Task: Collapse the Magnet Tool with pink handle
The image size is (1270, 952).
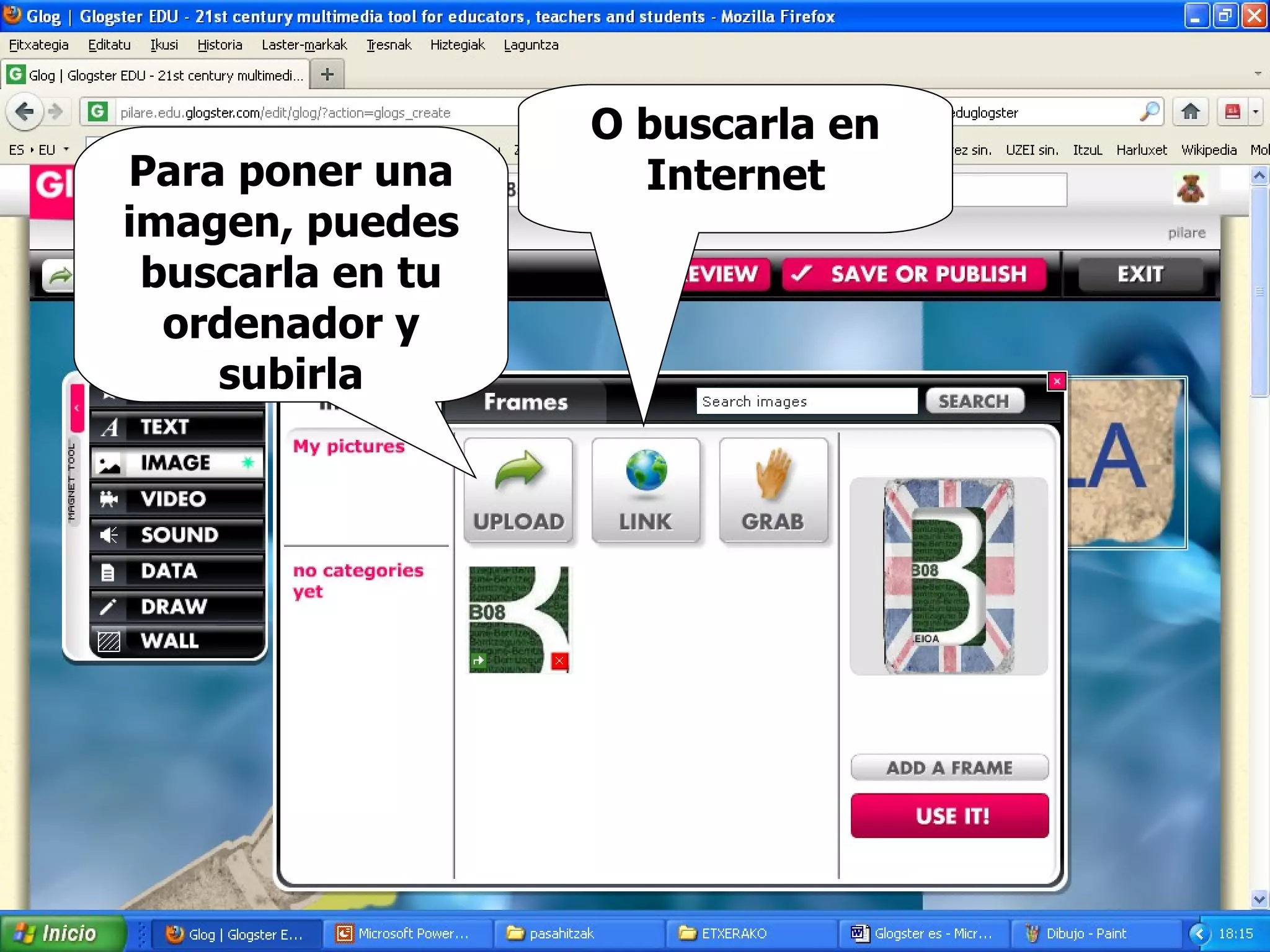Action: point(77,408)
